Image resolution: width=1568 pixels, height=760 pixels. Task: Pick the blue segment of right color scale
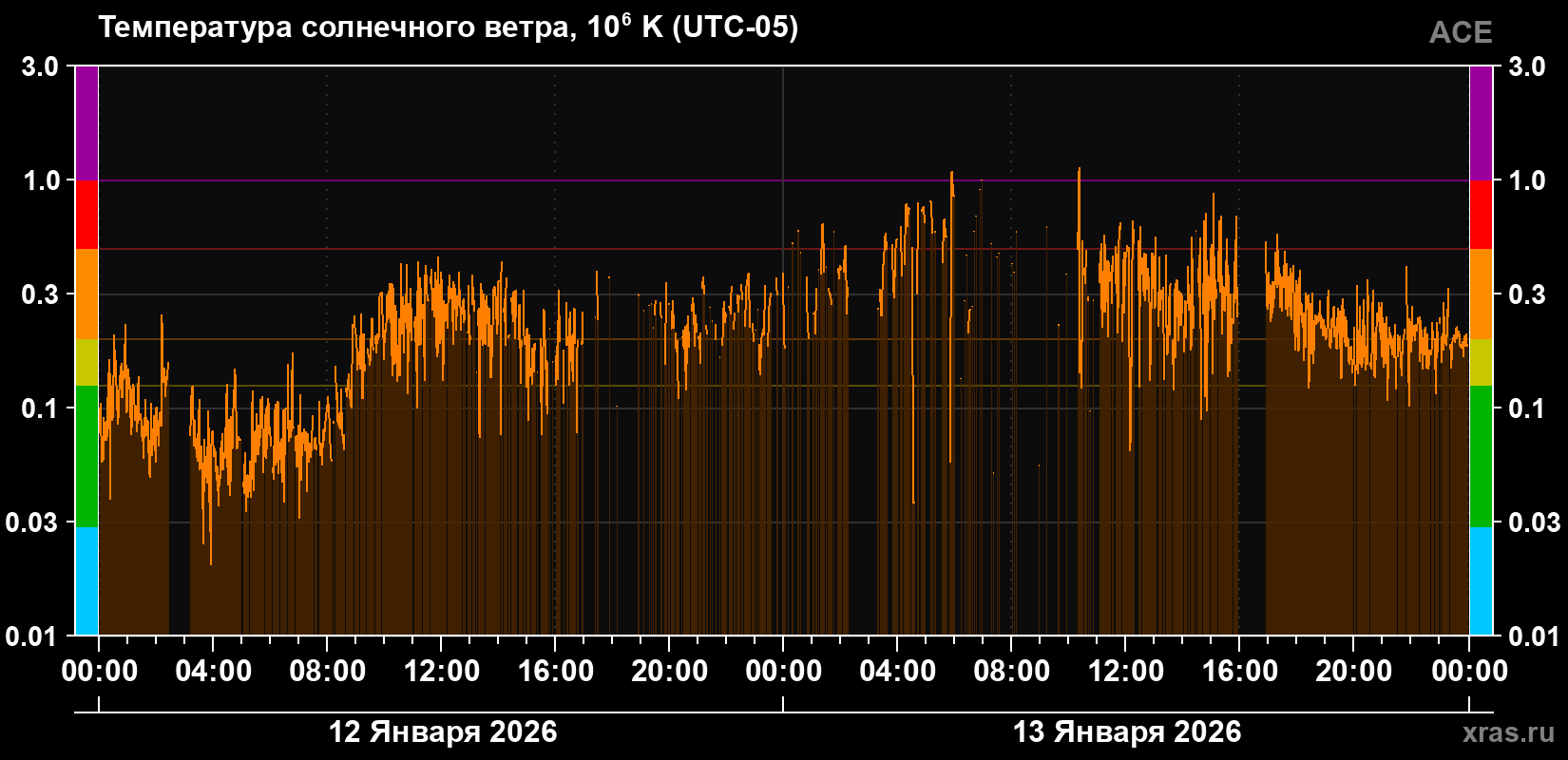click(1481, 581)
